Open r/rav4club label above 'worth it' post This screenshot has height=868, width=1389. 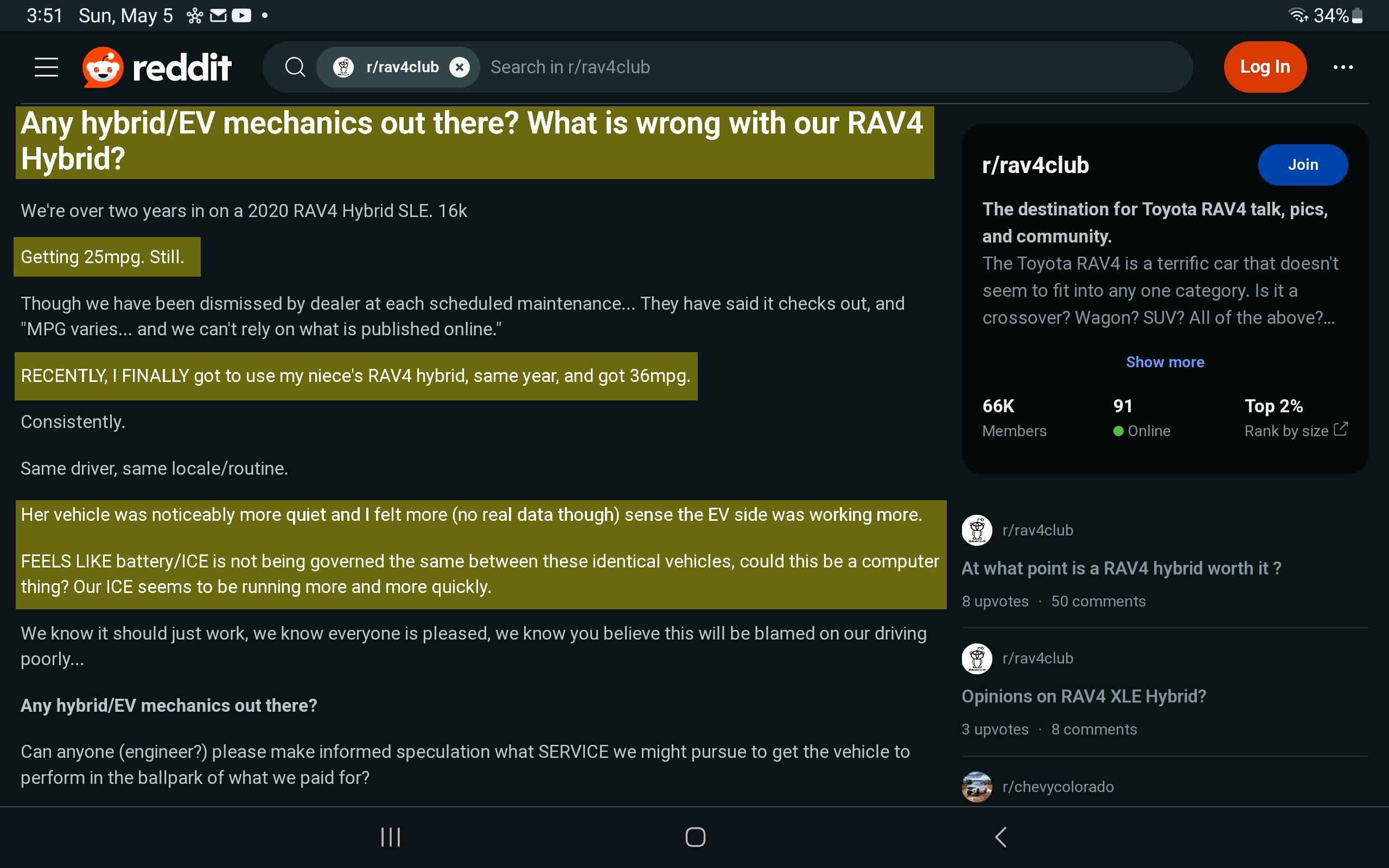coord(1038,531)
